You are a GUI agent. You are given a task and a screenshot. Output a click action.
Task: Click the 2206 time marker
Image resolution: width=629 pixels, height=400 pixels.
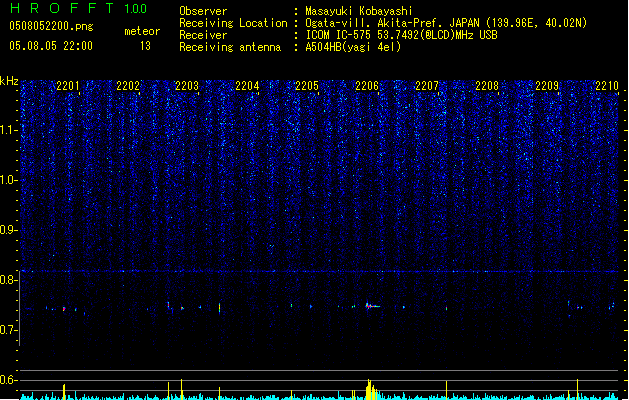tap(367, 86)
